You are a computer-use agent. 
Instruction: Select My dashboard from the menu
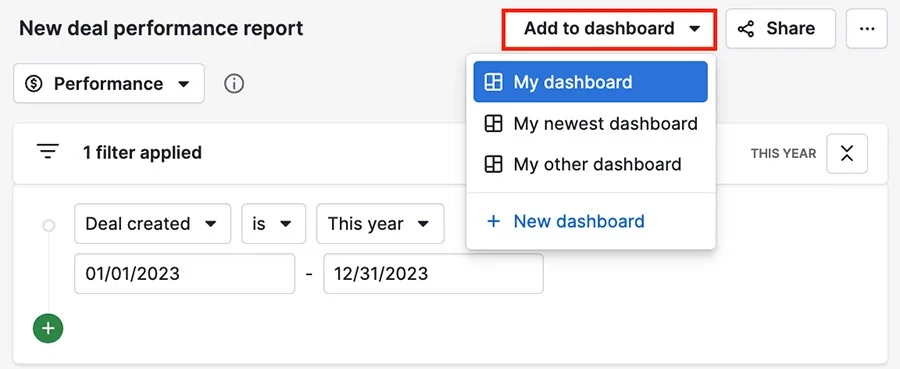pos(591,81)
